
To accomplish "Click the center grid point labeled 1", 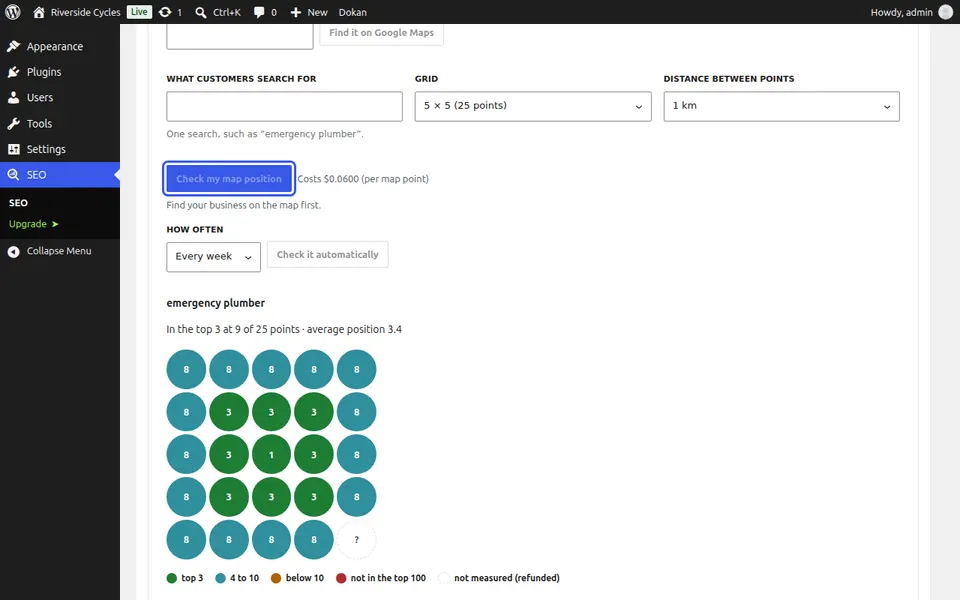I will 271,455.
